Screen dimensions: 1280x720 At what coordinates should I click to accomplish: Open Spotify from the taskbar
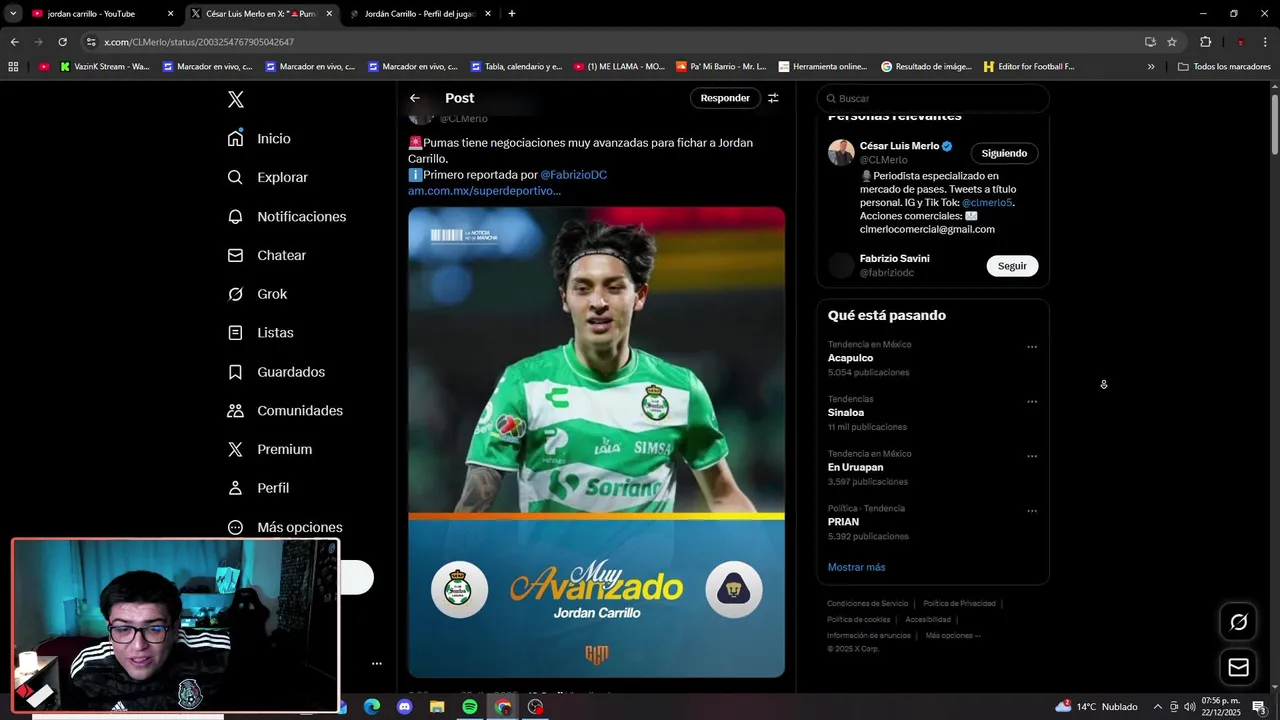[x=470, y=707]
